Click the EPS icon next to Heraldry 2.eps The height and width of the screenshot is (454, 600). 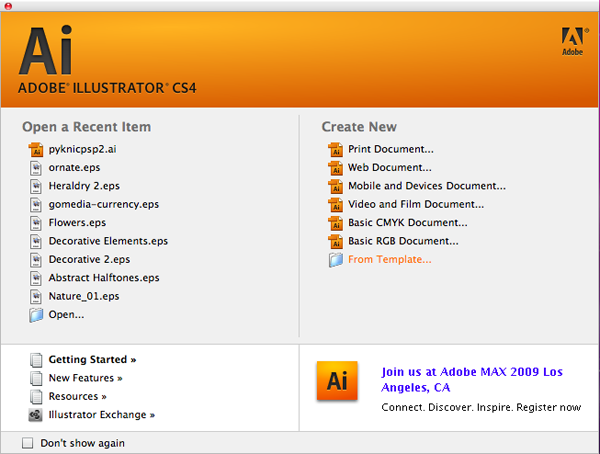[x=36, y=186]
